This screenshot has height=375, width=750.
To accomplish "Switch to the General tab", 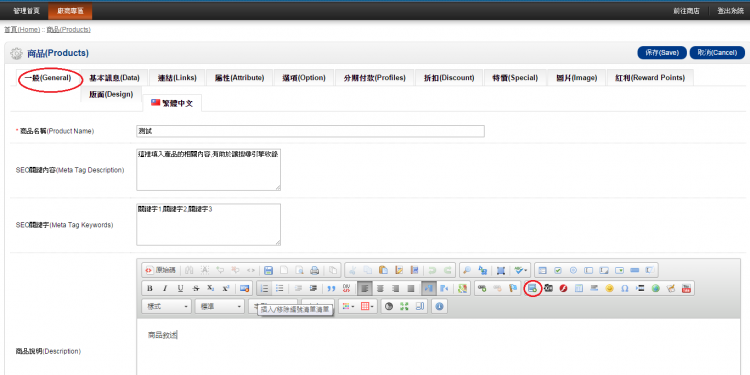I will [48, 77].
